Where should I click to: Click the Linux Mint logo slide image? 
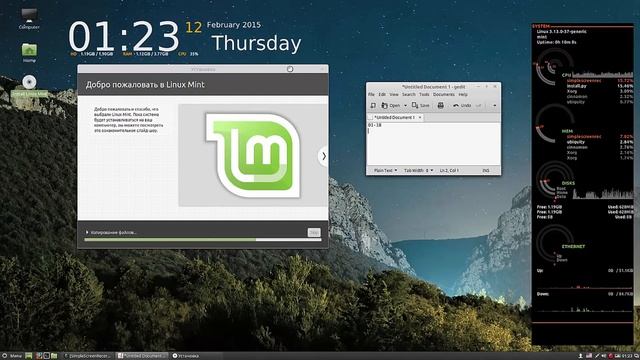253,156
